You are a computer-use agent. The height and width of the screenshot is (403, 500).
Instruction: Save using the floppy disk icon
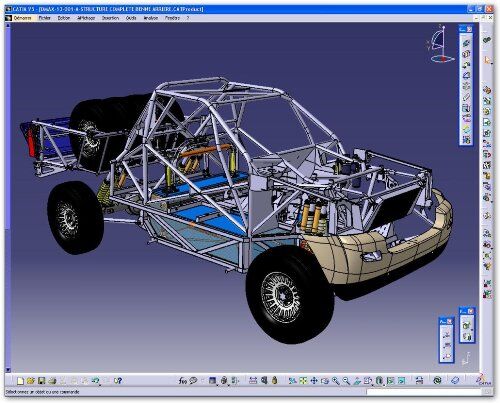[x=42, y=380]
